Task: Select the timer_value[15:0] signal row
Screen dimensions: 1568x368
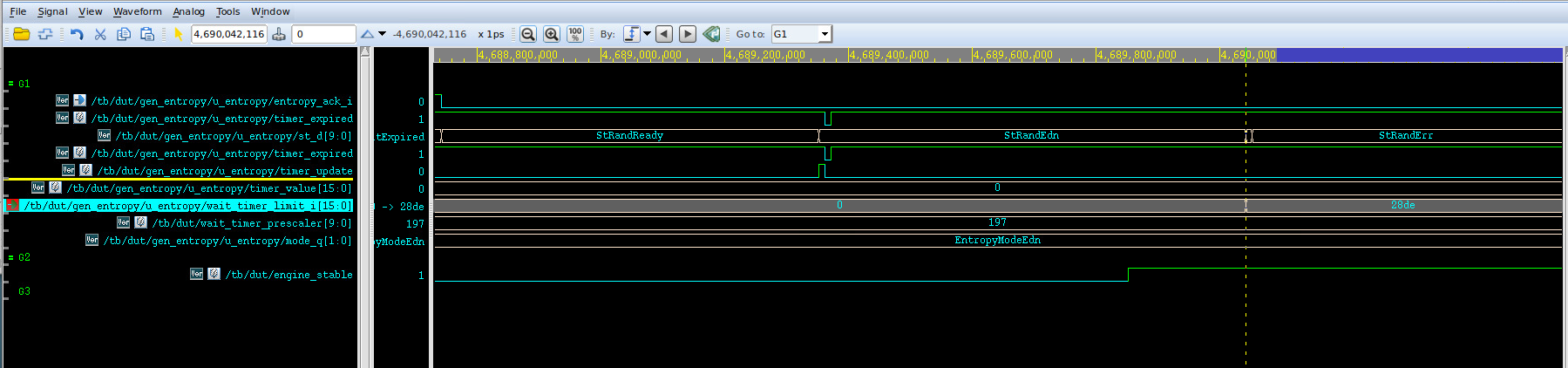Action: [209, 188]
